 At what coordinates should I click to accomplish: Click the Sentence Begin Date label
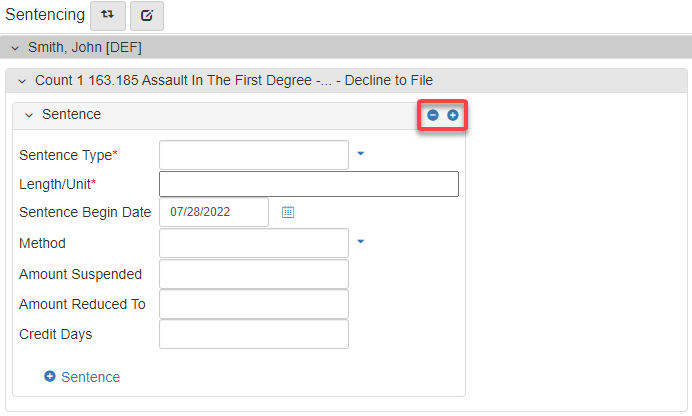pos(85,212)
